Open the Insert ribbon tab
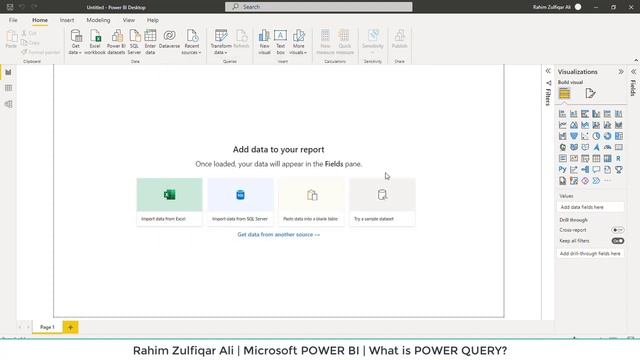Screen dimensions: 640x360 [67, 20]
